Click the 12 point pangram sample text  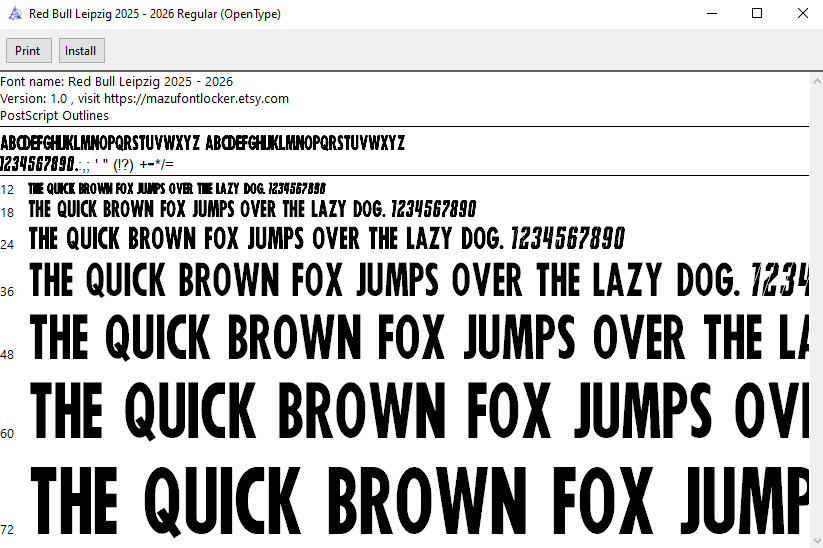(x=177, y=188)
